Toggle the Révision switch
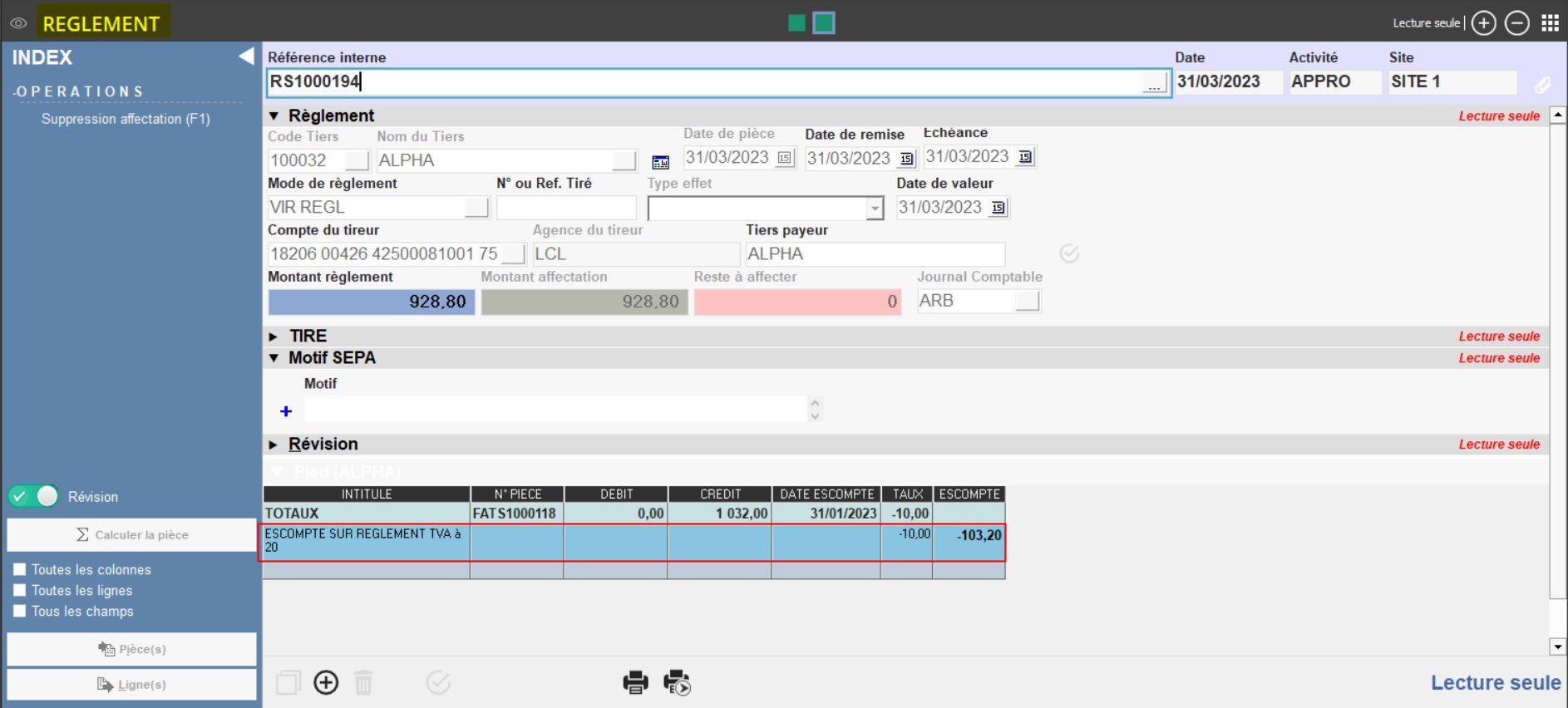This screenshot has width=1568, height=708. click(x=34, y=496)
